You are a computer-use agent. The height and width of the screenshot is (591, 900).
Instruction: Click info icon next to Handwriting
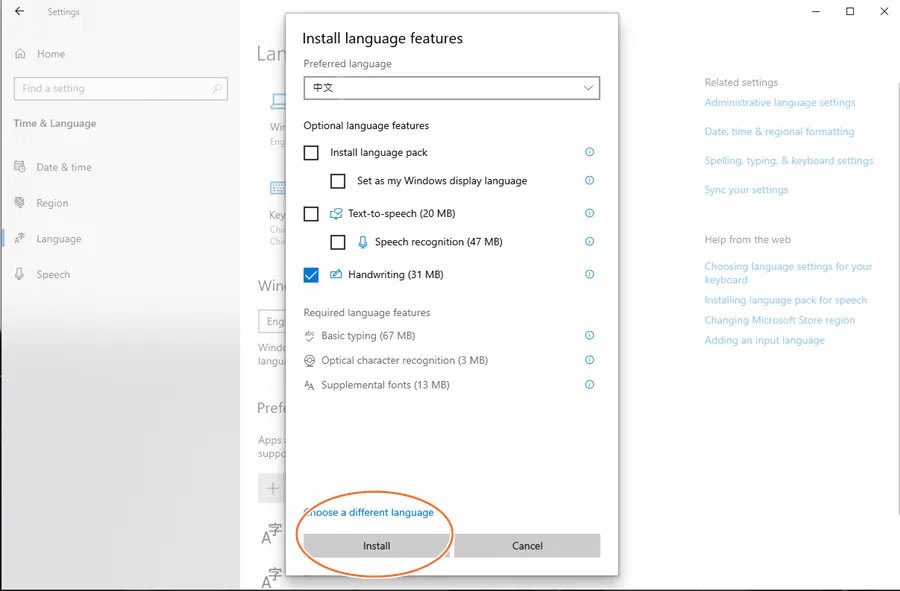tap(589, 274)
